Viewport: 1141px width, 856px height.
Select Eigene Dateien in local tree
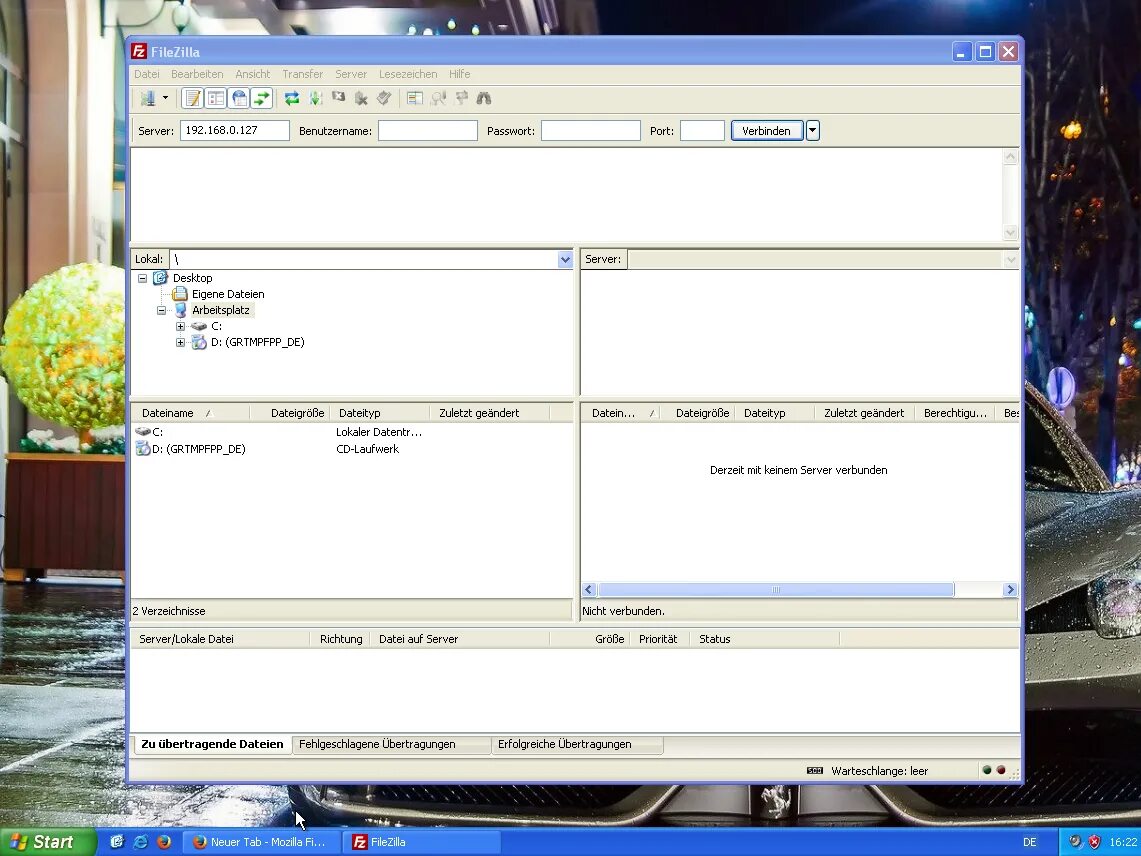point(228,294)
